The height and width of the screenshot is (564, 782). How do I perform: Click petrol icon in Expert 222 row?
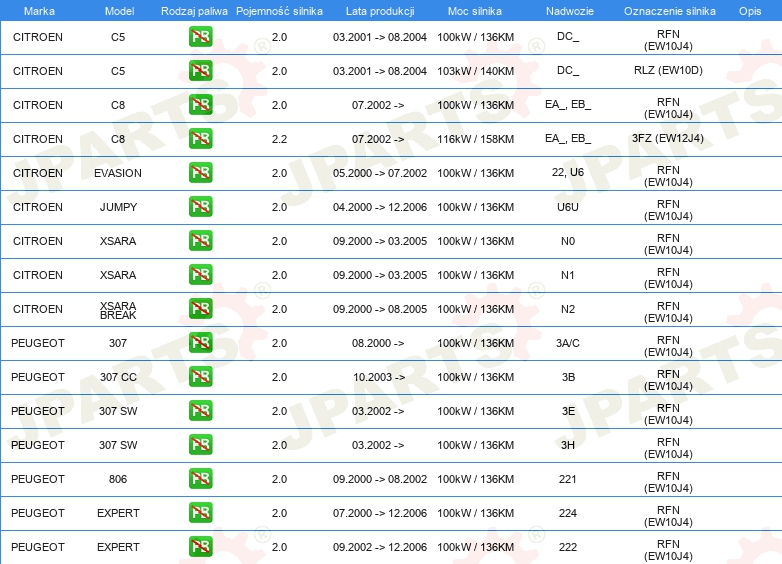click(200, 546)
